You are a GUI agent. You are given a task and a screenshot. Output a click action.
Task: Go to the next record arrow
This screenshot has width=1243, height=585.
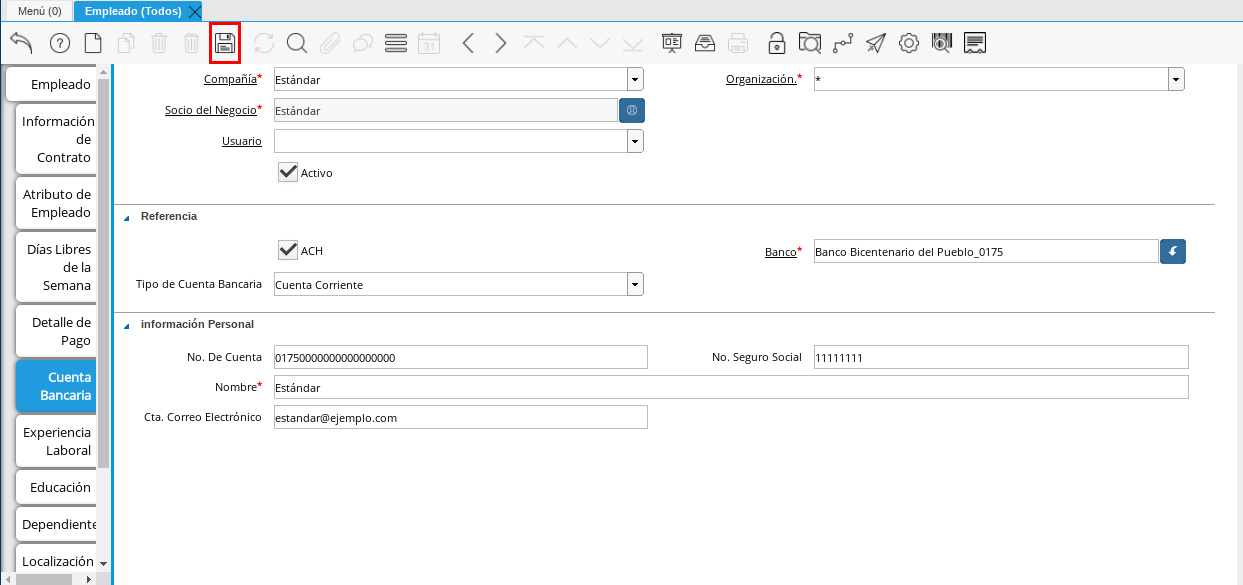click(x=501, y=43)
